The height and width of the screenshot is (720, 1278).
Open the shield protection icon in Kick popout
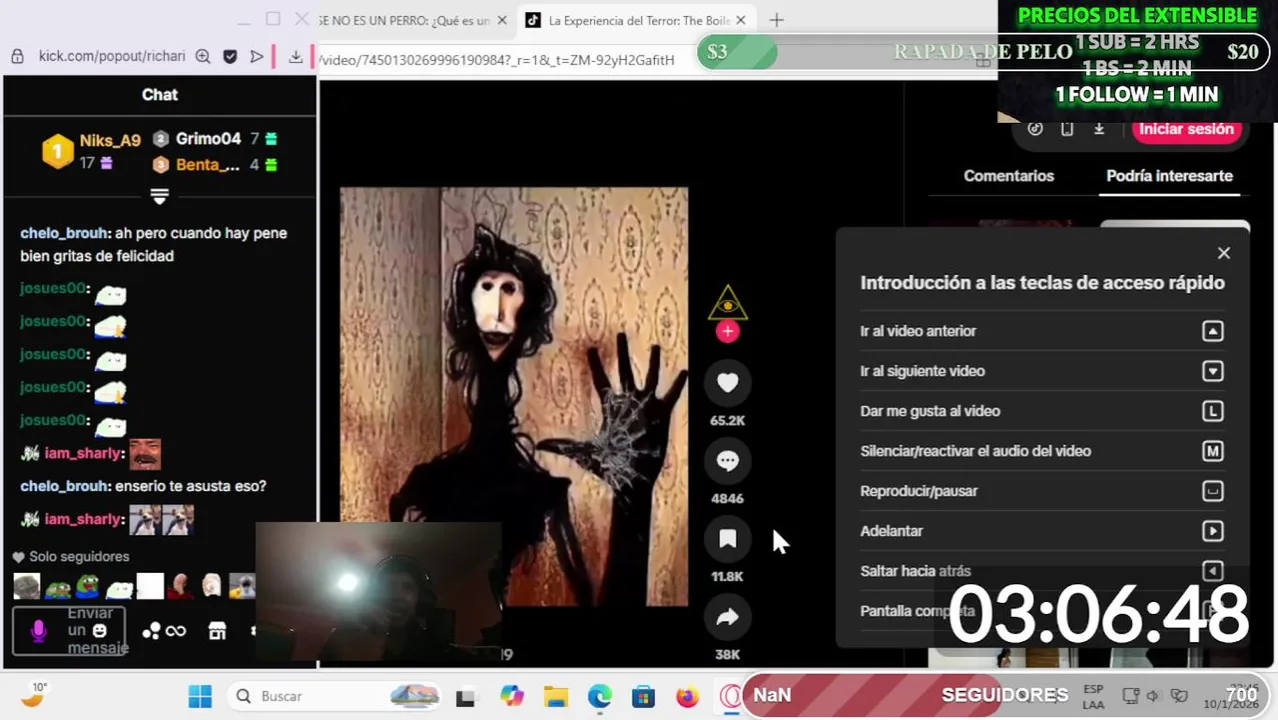230,57
